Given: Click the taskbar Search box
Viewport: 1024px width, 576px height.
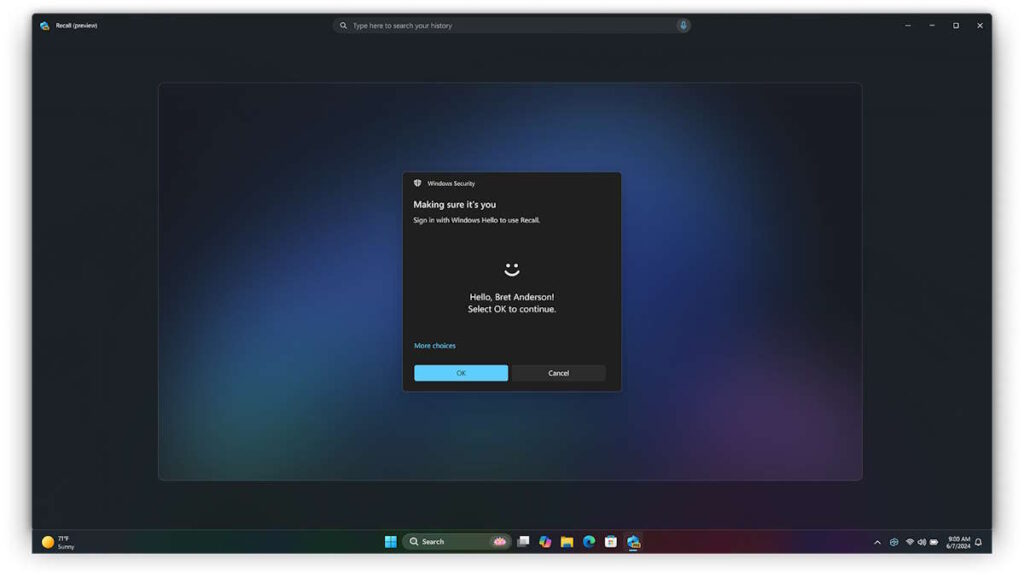Looking at the screenshot, I should click(457, 541).
